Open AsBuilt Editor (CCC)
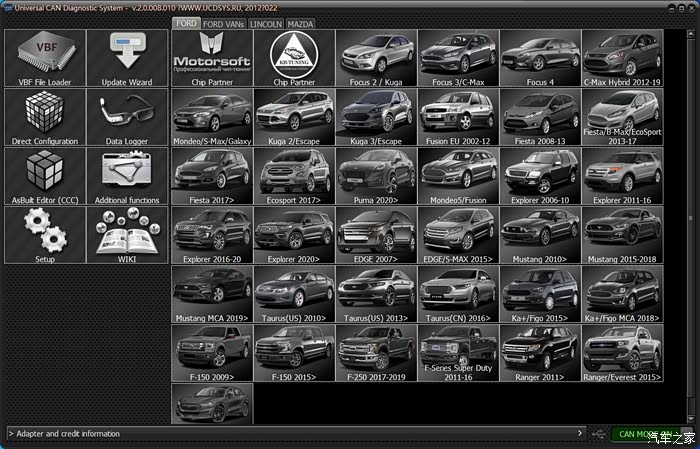 [45, 176]
